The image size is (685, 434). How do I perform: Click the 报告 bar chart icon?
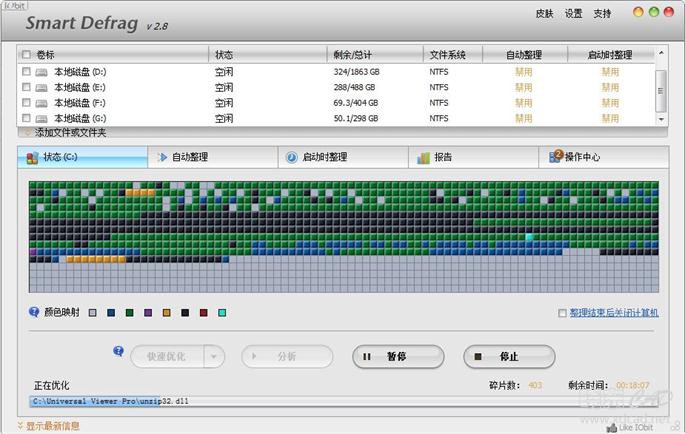coord(423,158)
